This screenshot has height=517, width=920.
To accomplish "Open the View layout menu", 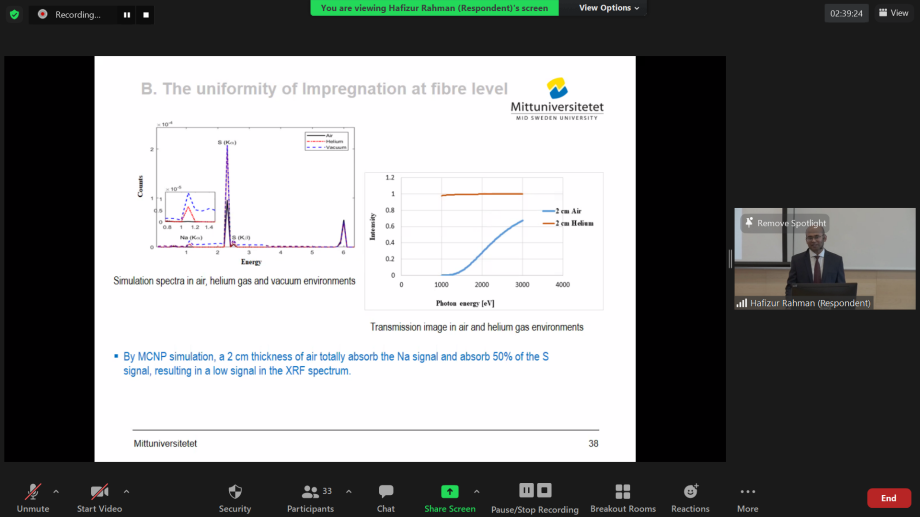I will 893,13.
